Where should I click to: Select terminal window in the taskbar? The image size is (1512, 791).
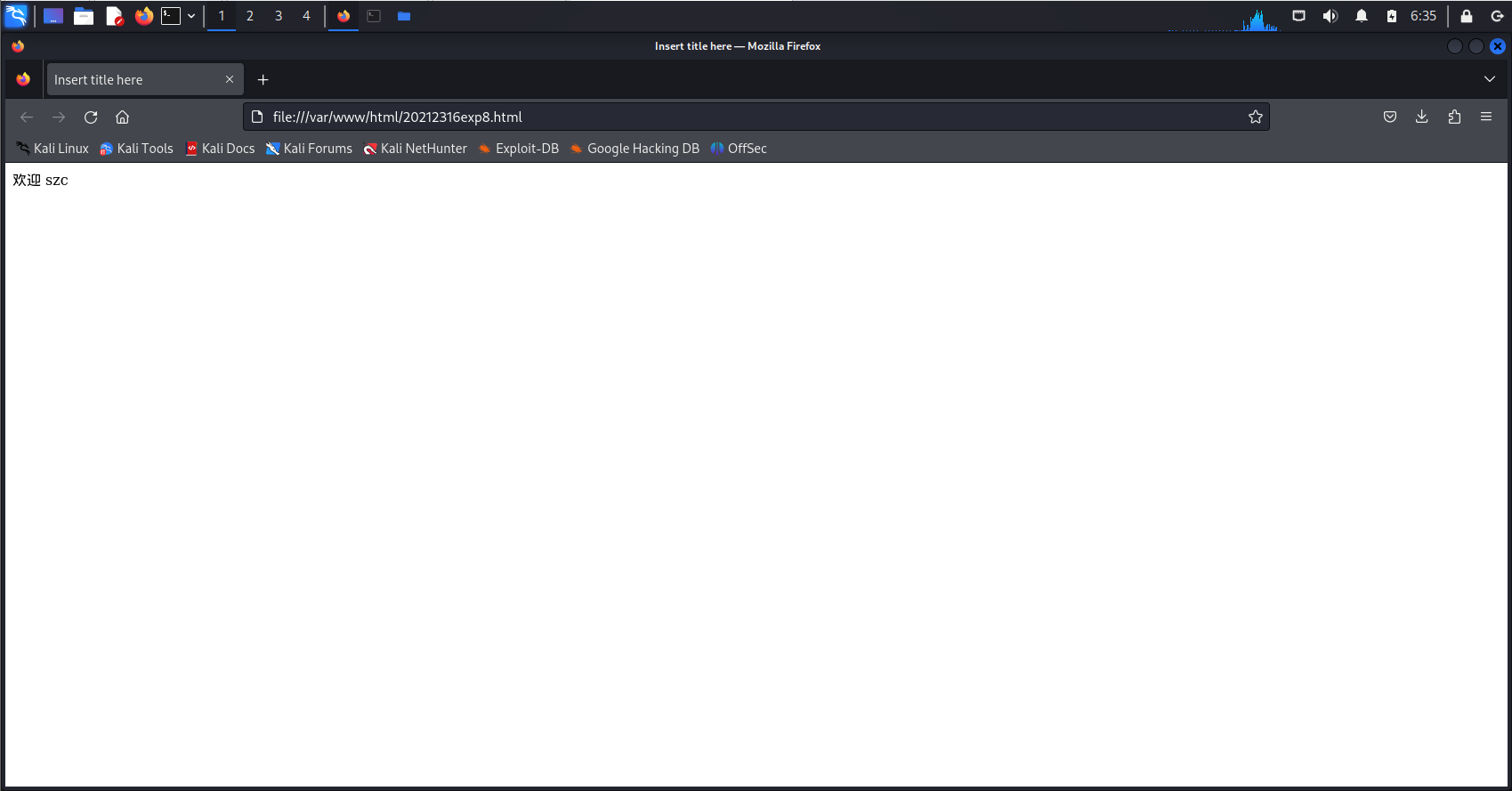pos(374,16)
